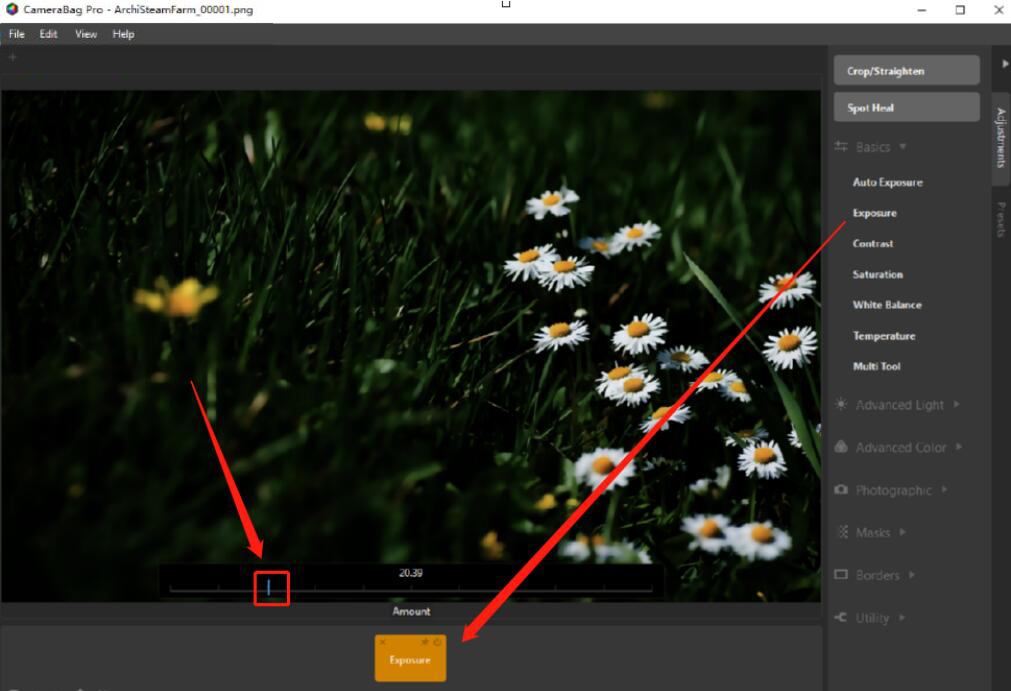The width and height of the screenshot is (1011, 691).
Task: Switch to the Presets tab
Action: pyautogui.click(x=1000, y=220)
